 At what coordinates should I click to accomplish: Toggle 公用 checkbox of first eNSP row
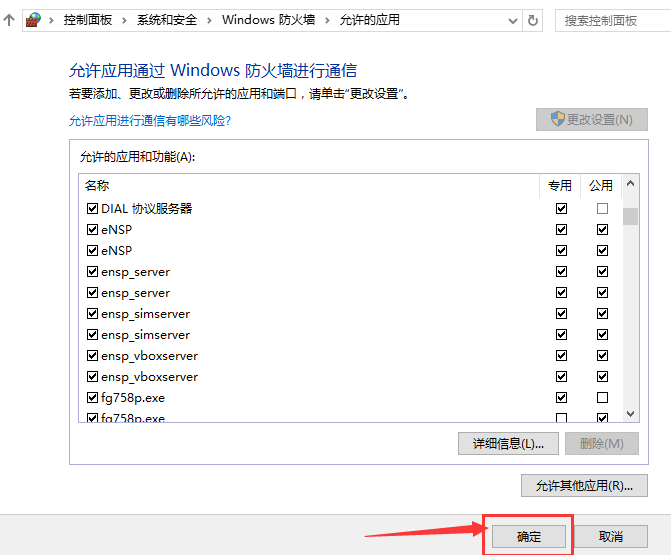pyautogui.click(x=602, y=229)
